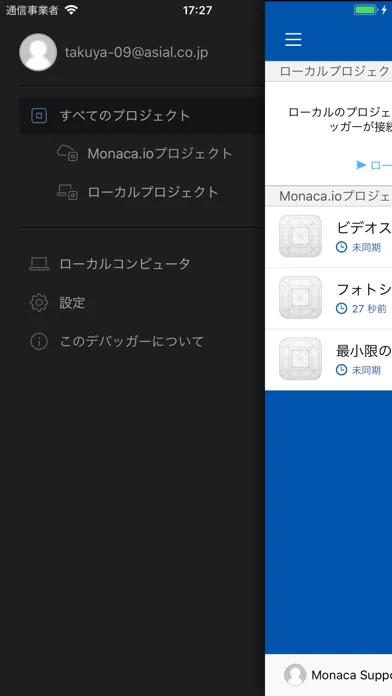Viewport: 392px width, 696px height.
Task: Select すべてのプロジェクト menu item
Action: 142,116
